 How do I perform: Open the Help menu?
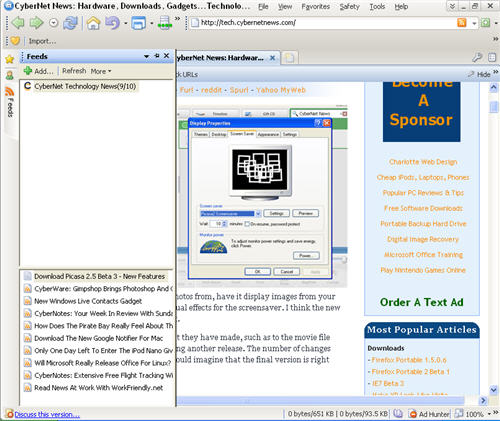401,6
